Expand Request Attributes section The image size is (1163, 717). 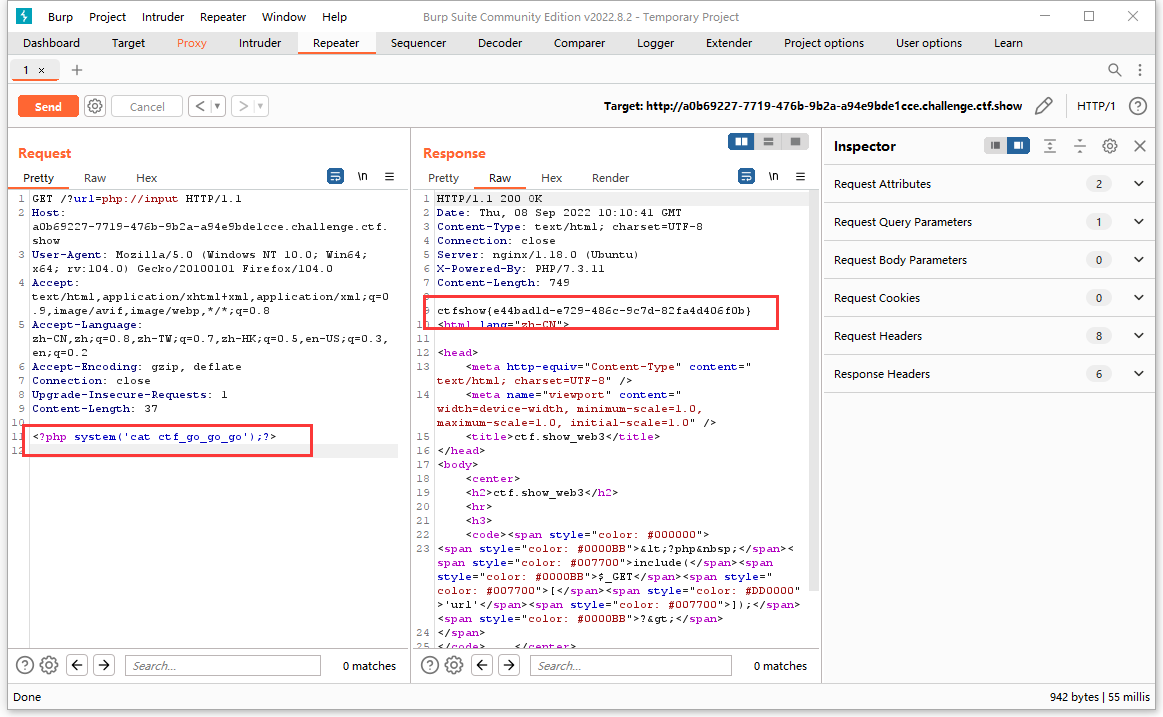1139,184
